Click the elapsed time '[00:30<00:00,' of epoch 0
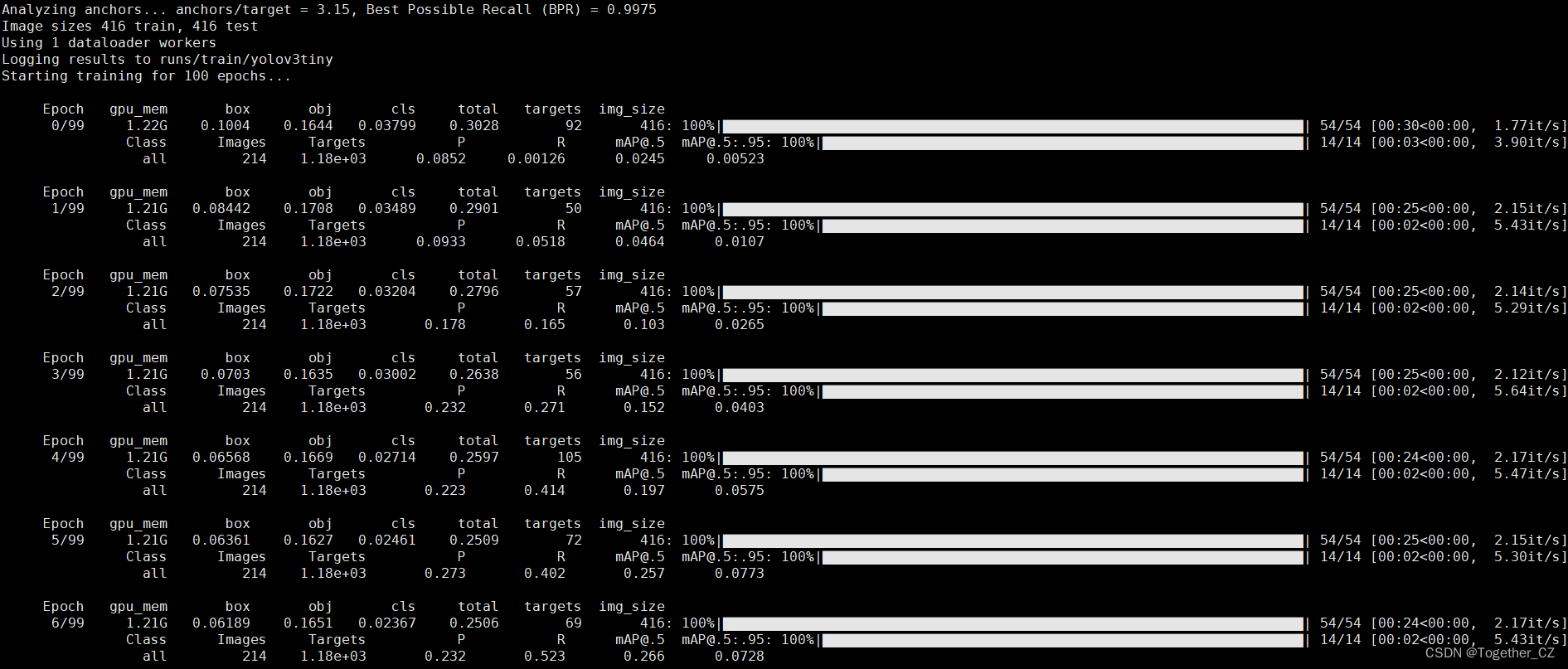Viewport: 1568px width, 669px height. point(1424,126)
